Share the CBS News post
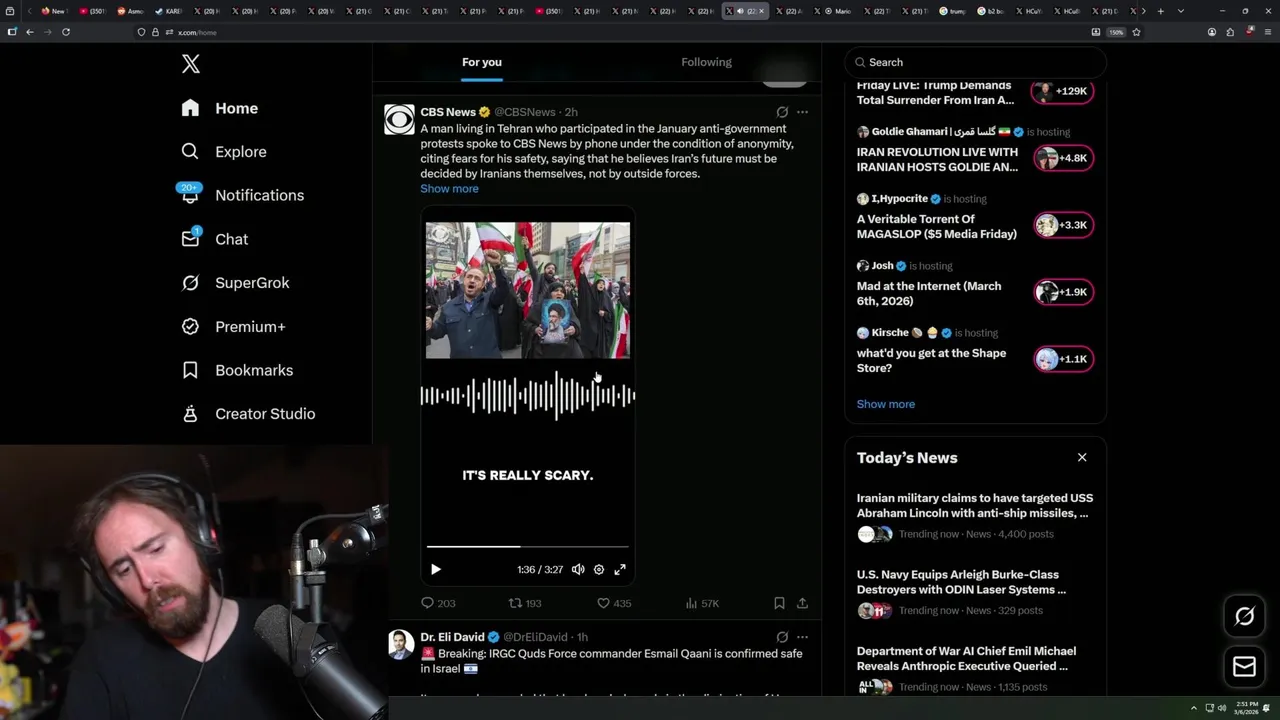 [x=802, y=603]
